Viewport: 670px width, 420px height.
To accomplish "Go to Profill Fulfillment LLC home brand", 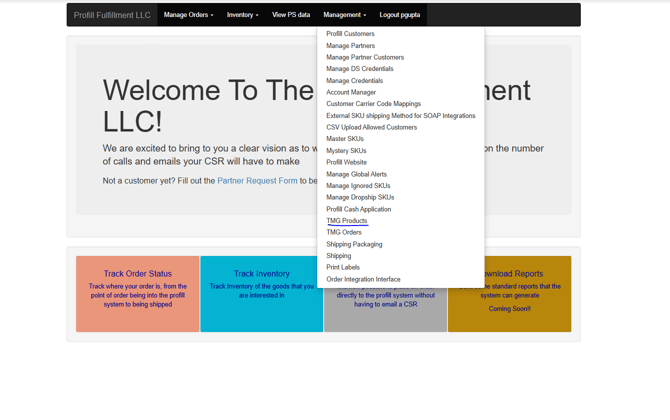I will [112, 15].
